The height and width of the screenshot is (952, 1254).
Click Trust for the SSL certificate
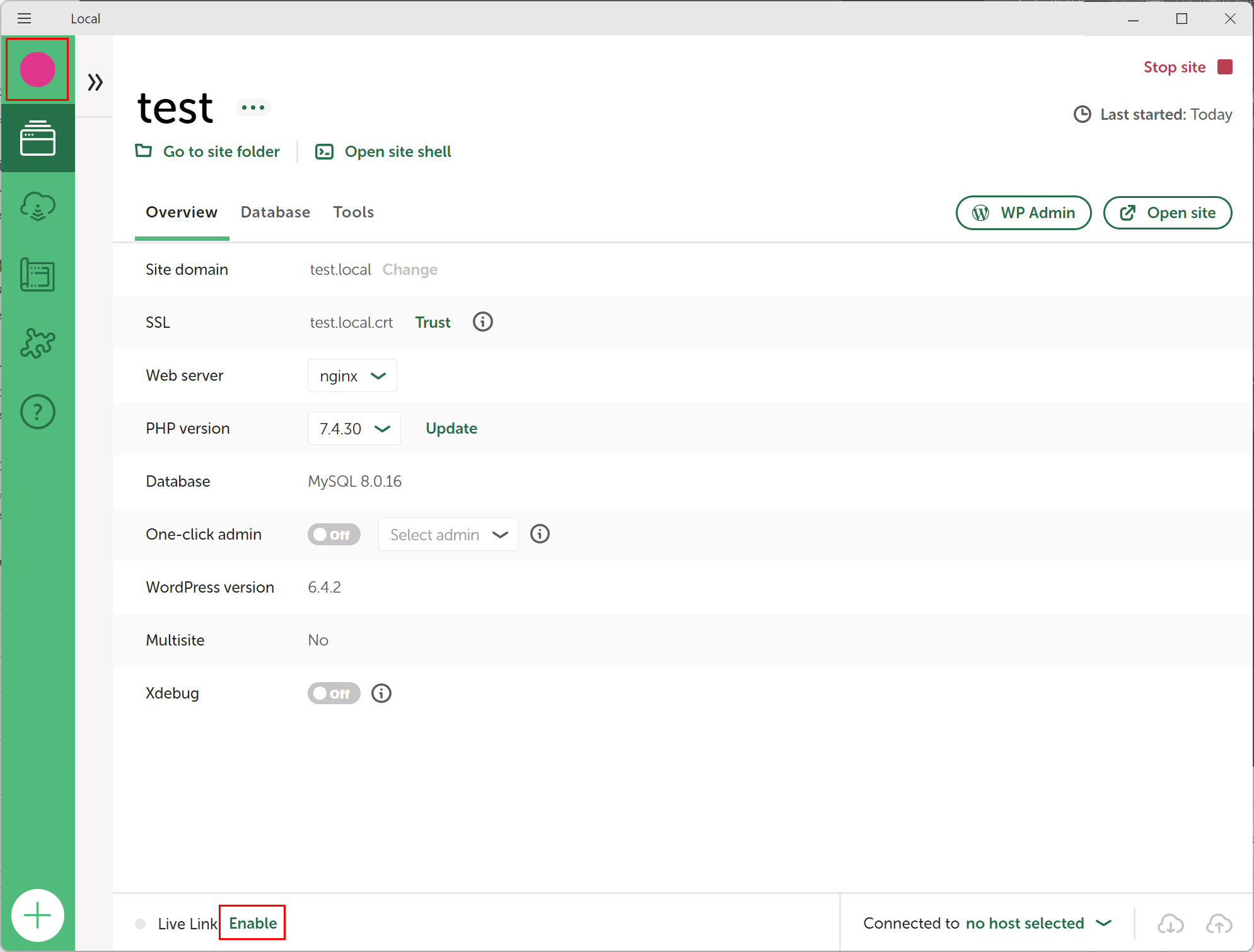tap(433, 322)
